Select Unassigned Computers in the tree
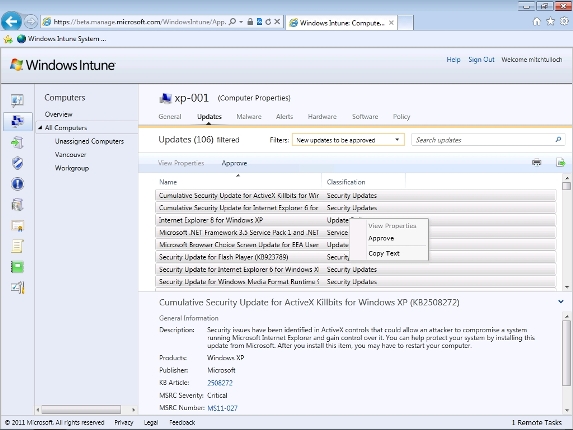 click(89, 141)
